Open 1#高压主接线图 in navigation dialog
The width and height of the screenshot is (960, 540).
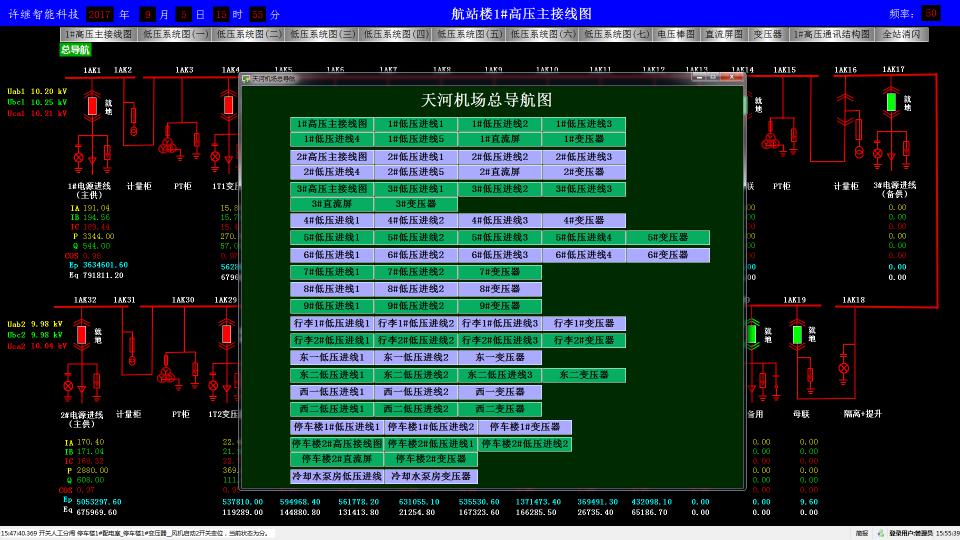coord(332,124)
